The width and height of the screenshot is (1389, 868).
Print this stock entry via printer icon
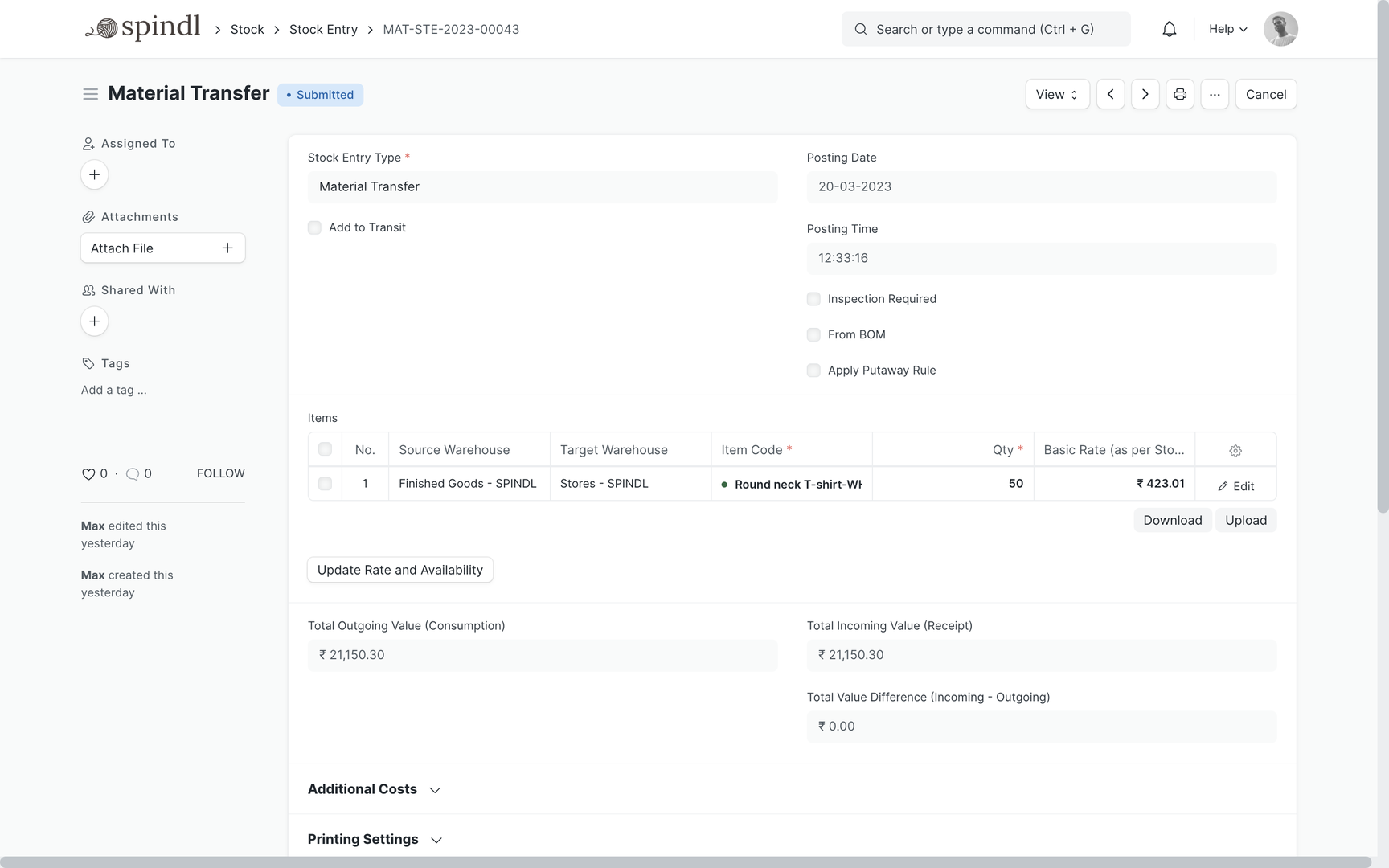pyautogui.click(x=1179, y=94)
